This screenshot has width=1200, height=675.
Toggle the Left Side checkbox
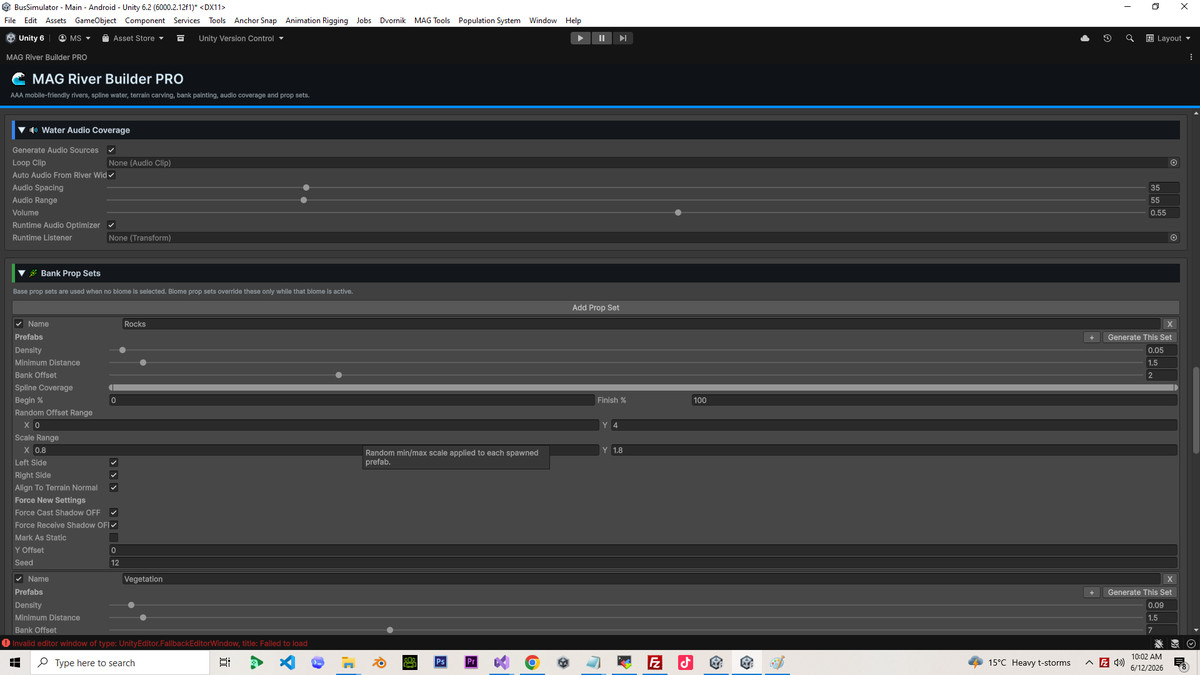pos(113,463)
